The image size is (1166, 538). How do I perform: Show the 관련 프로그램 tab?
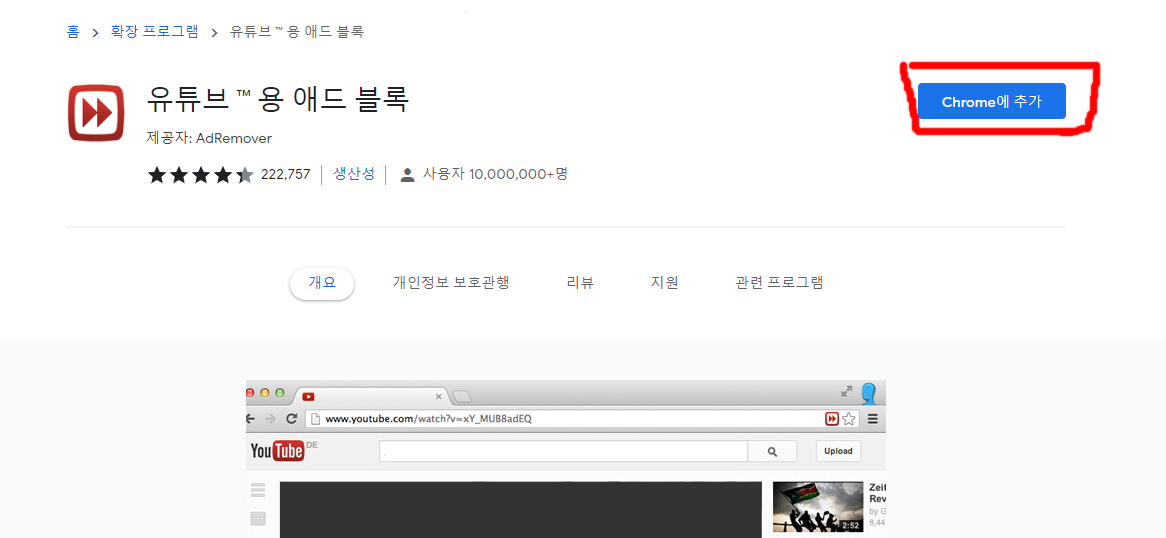tap(779, 283)
